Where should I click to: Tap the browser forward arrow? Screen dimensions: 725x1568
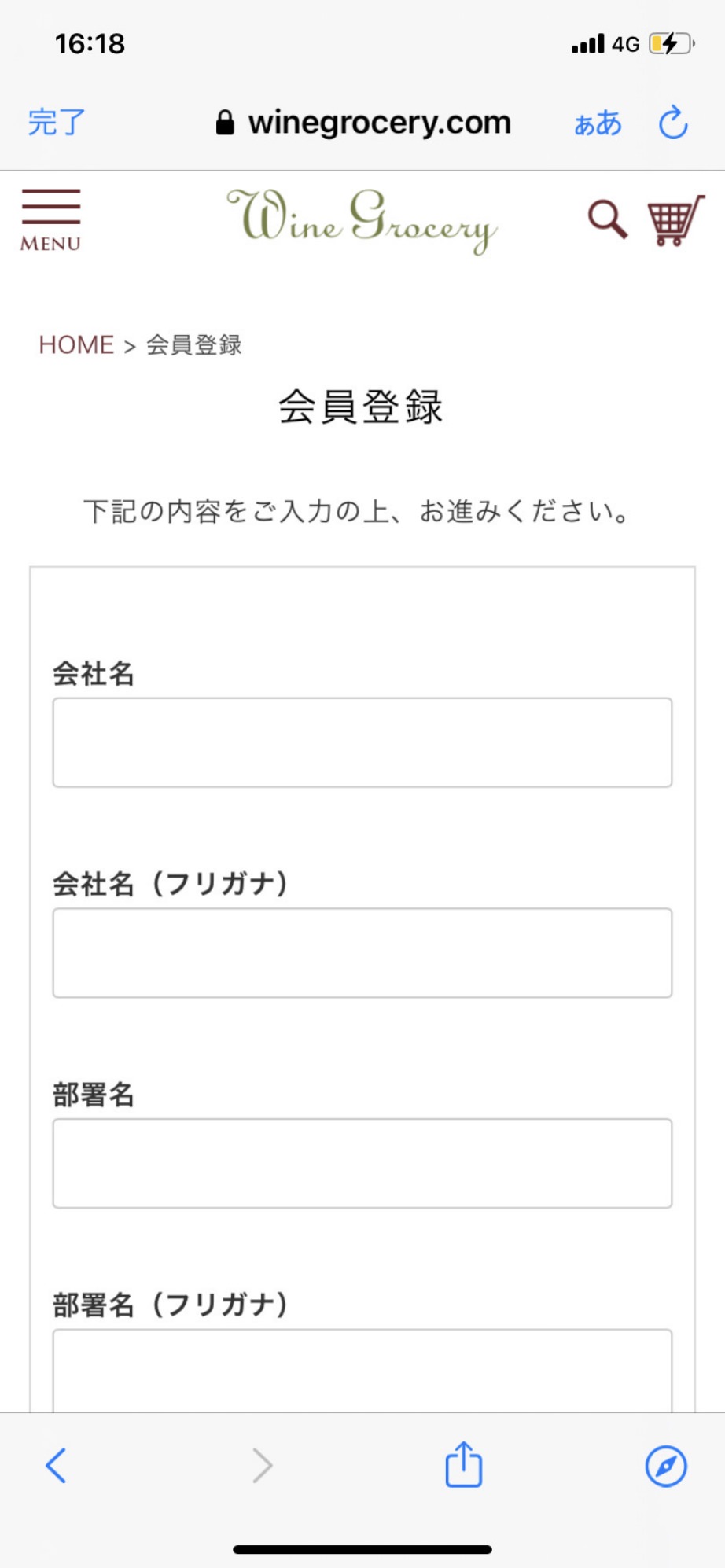(x=262, y=1465)
